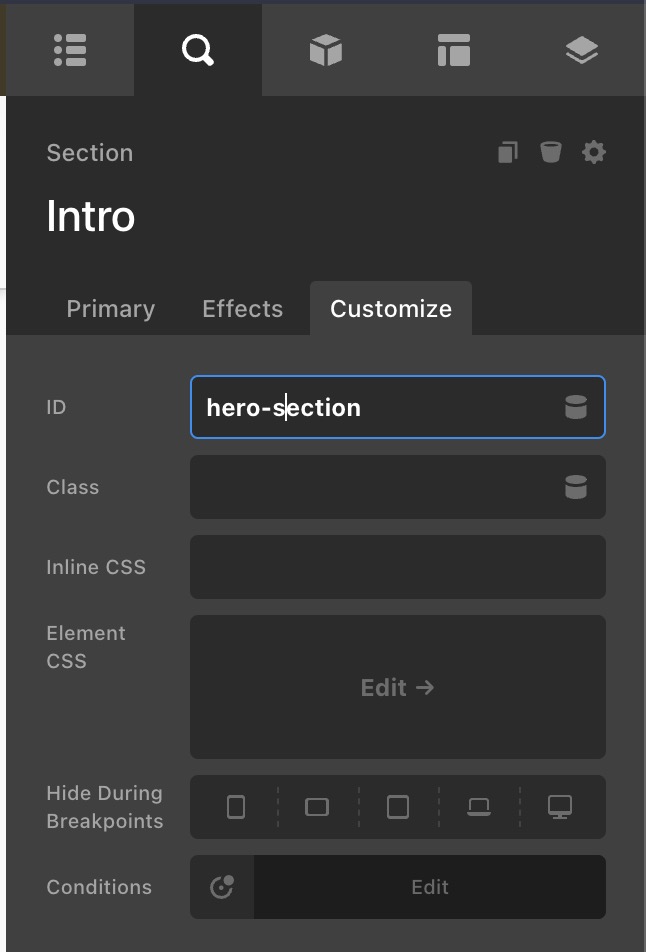Delete the Intro section with trash icon
This screenshot has height=952, width=646.
pos(551,153)
